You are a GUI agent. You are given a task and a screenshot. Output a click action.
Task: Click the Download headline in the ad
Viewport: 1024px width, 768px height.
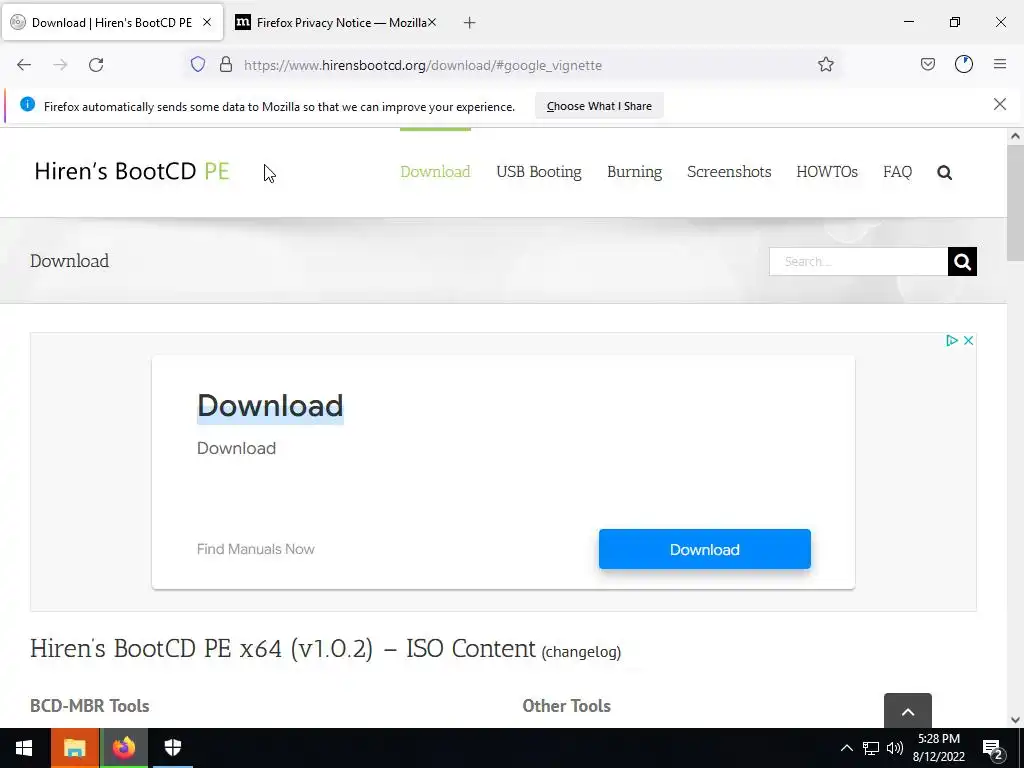(x=270, y=406)
